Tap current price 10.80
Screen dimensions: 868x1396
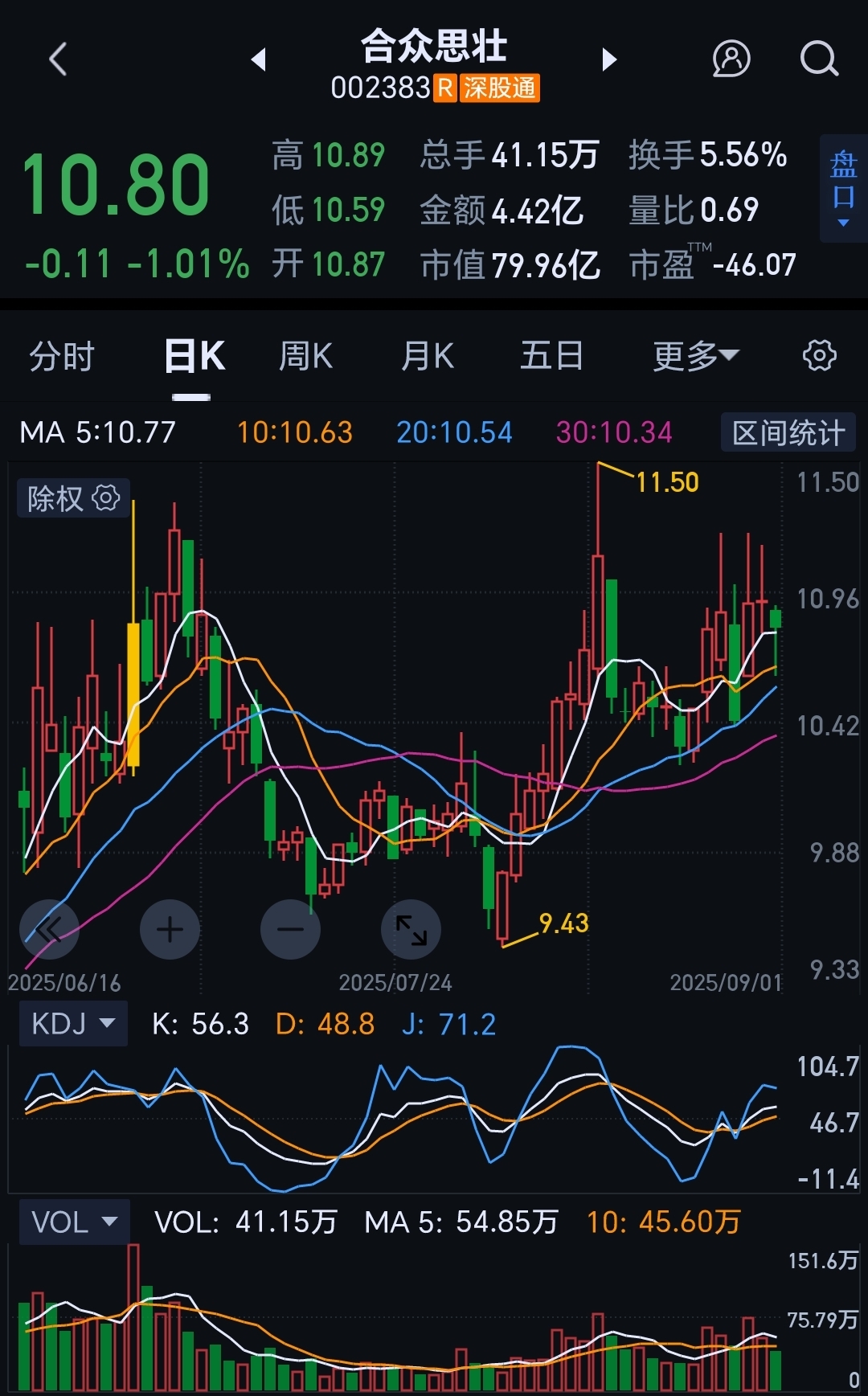tap(116, 186)
